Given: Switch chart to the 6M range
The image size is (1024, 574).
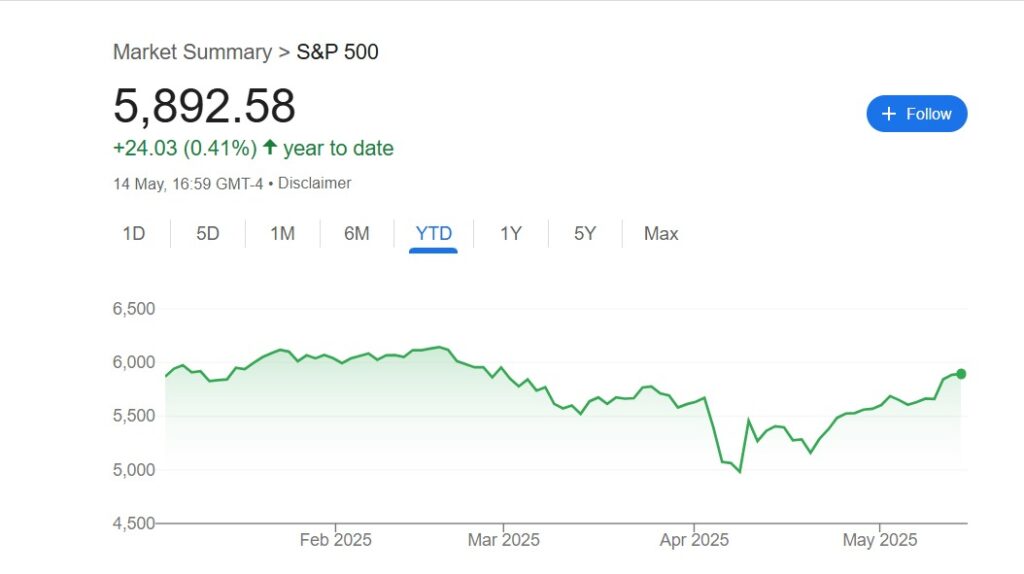Looking at the screenshot, I should 357,234.
